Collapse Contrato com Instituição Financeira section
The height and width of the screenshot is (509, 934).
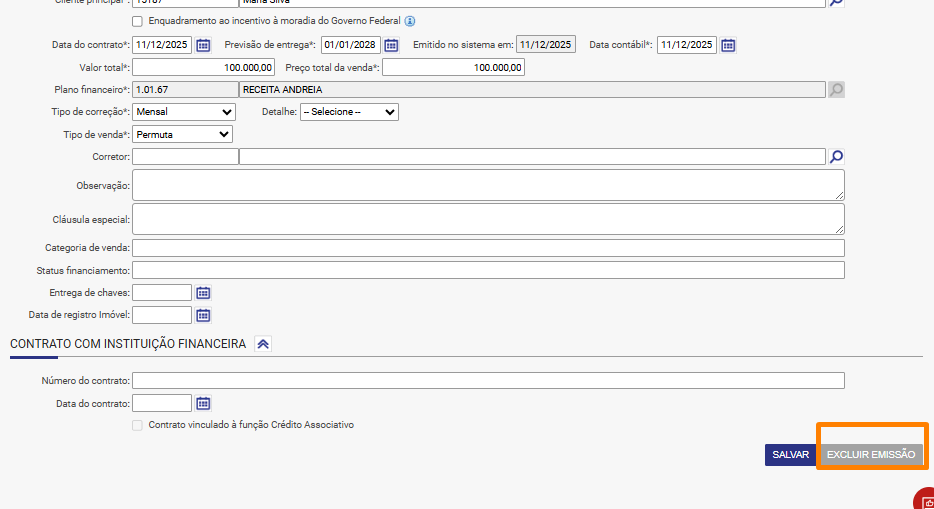tap(263, 344)
